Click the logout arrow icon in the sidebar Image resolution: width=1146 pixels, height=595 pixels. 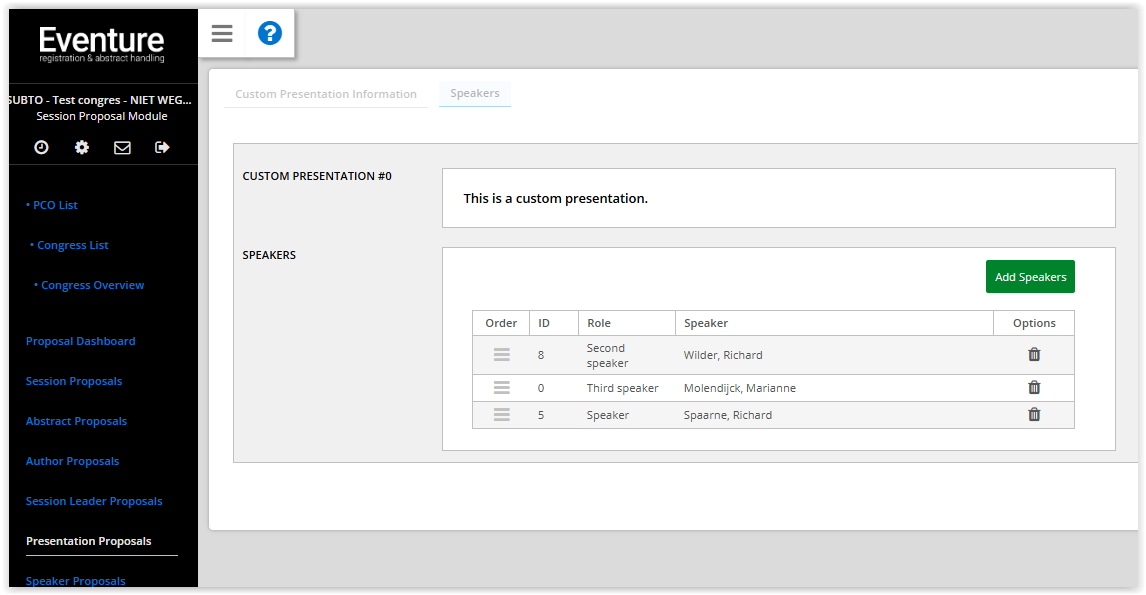(162, 147)
